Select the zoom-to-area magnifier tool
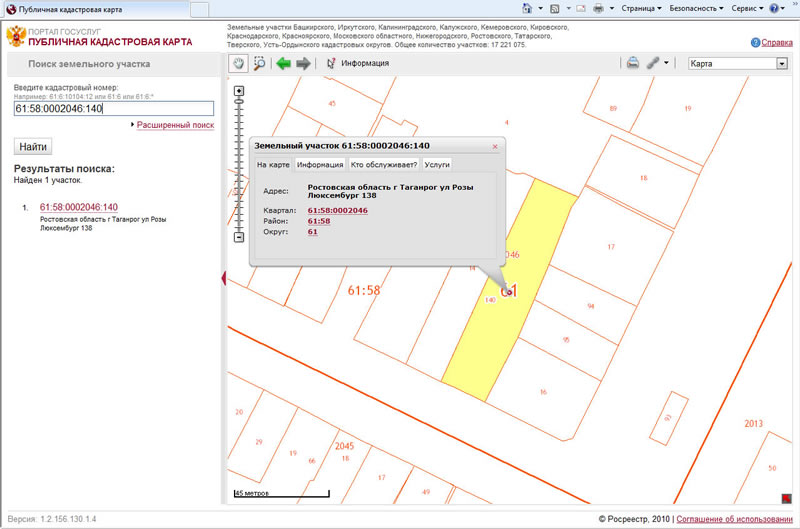800x529 pixels. (260, 63)
